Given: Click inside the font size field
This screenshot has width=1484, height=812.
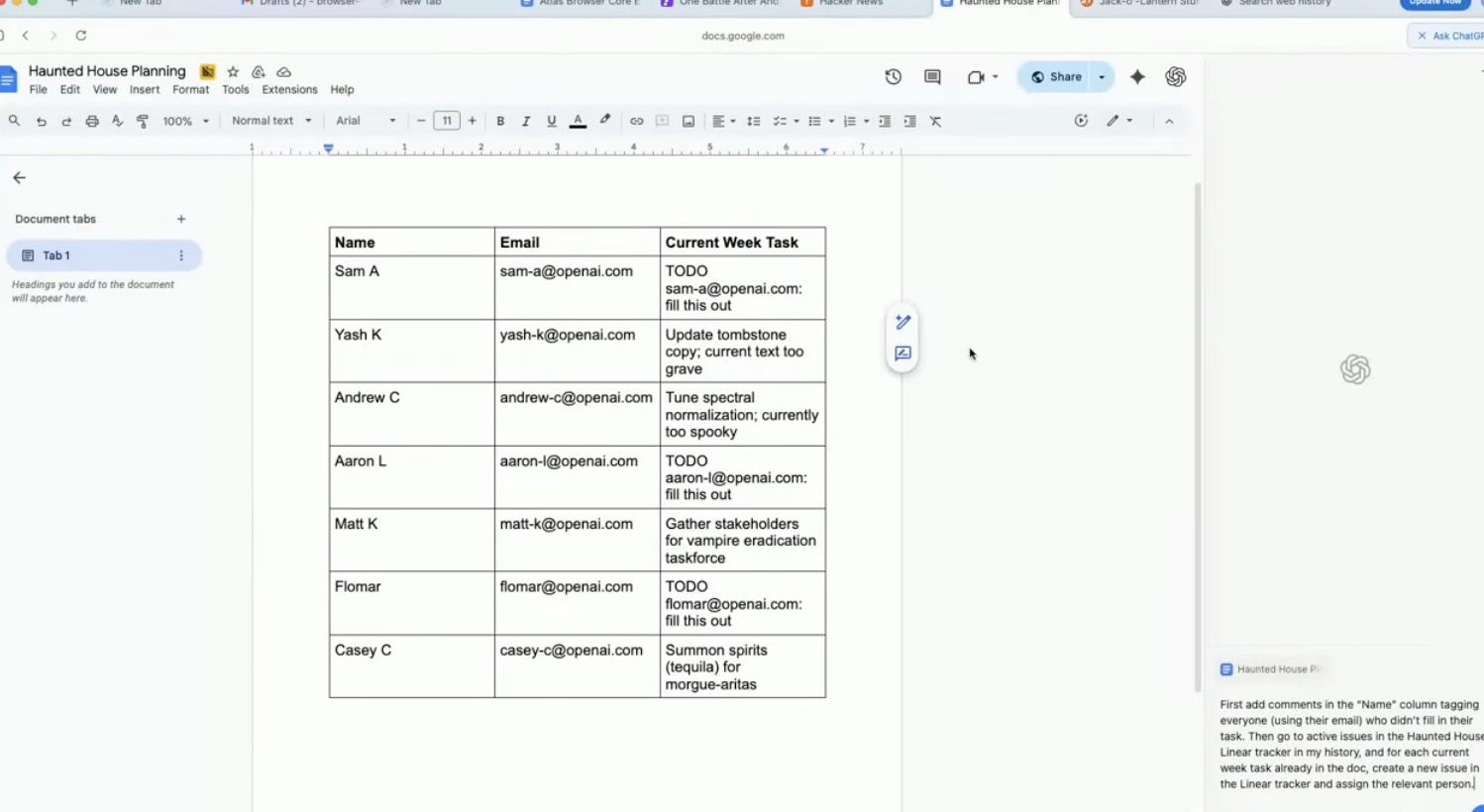Looking at the screenshot, I should pyautogui.click(x=447, y=120).
